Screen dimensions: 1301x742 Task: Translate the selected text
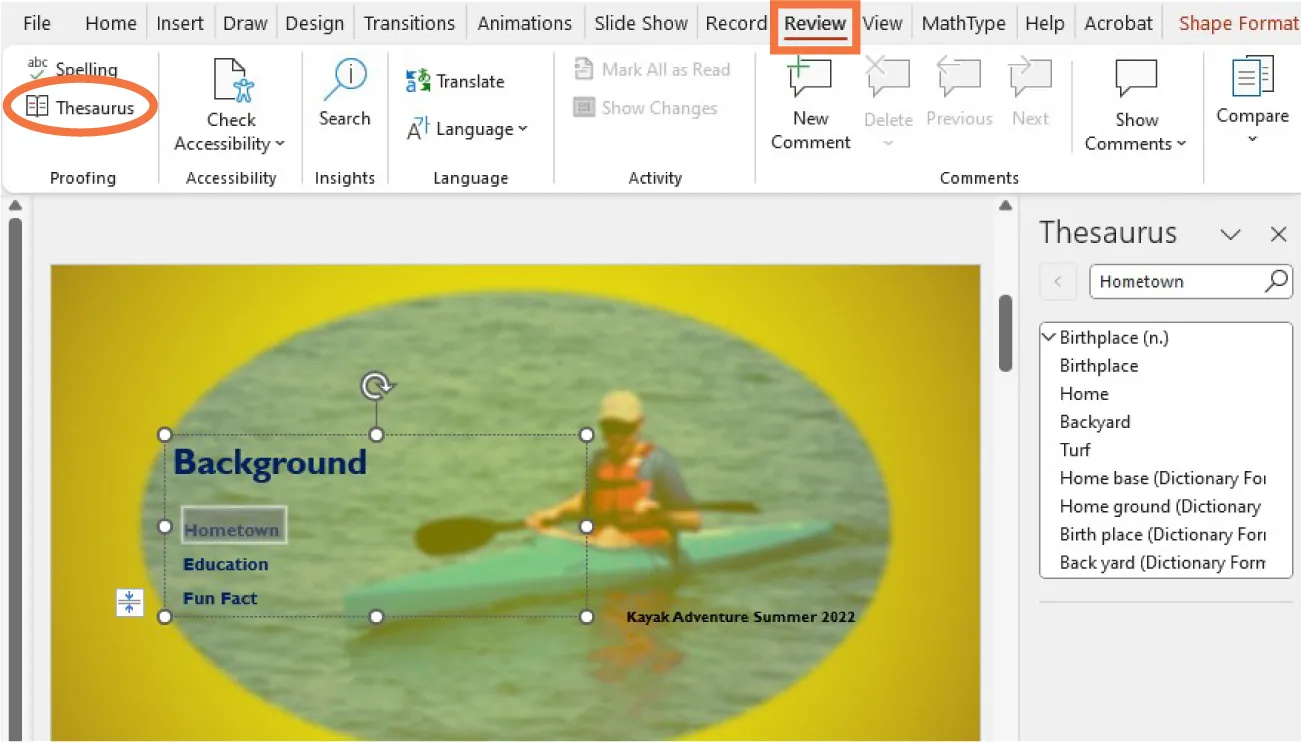[454, 81]
